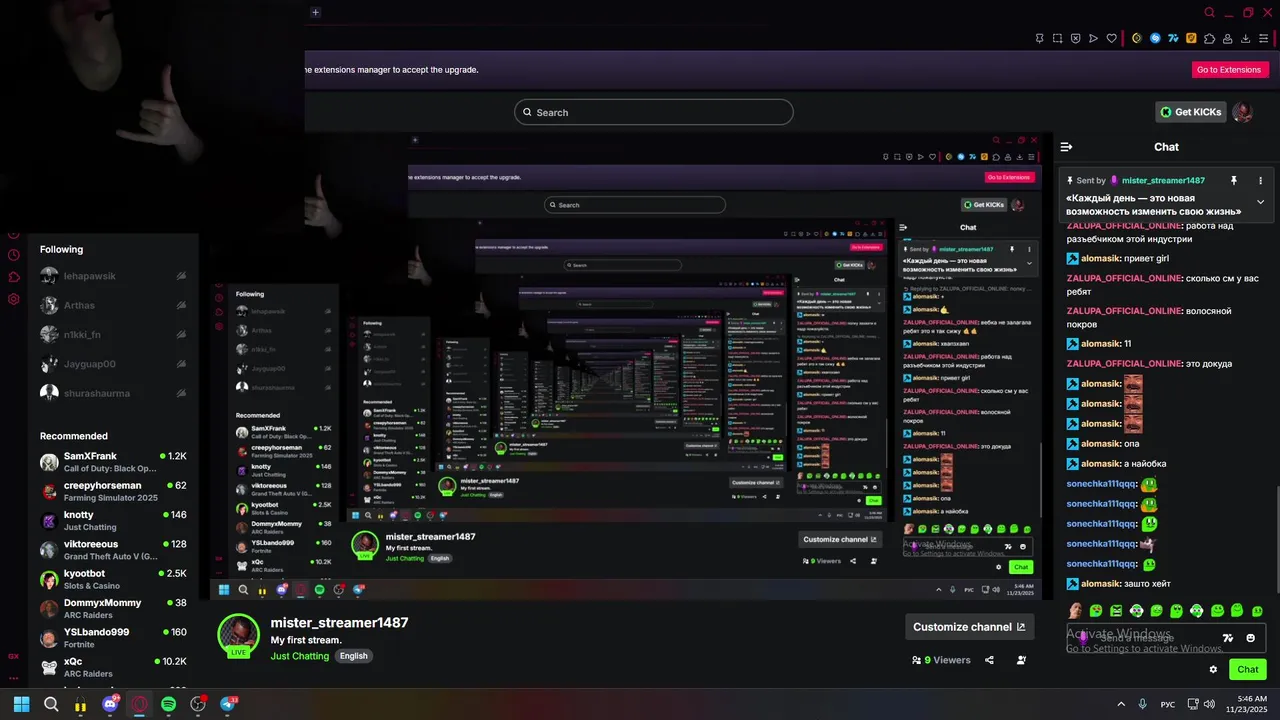1280x720 pixels.
Task: Open Discord from the taskbar
Action: tap(110, 704)
